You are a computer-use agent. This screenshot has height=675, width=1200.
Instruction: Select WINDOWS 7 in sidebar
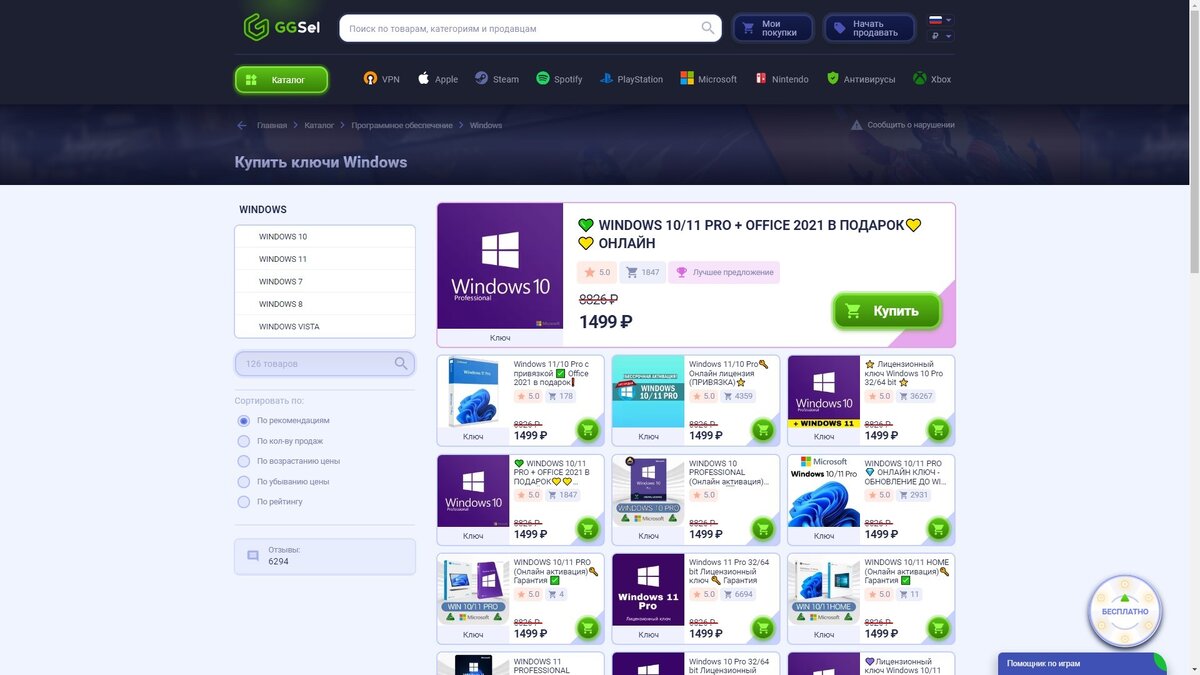tap(325, 282)
